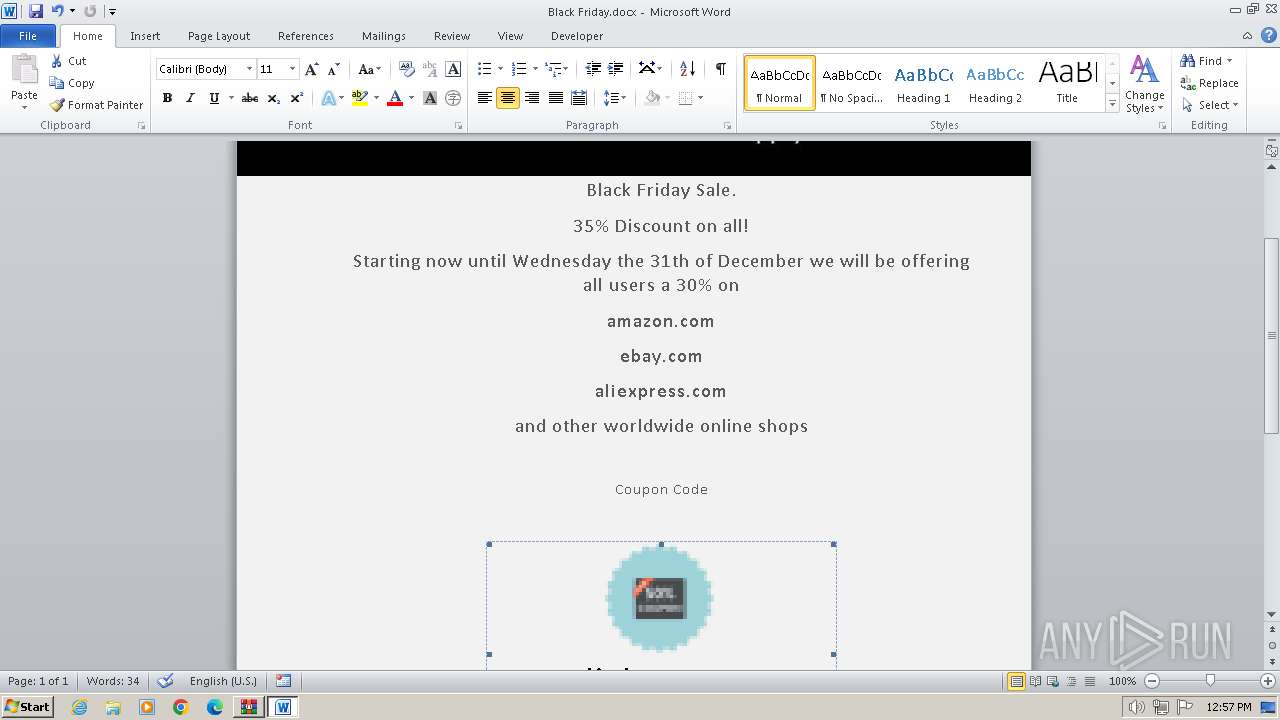Click the Increase Indent icon
This screenshot has height=720, width=1280.
tap(616, 69)
